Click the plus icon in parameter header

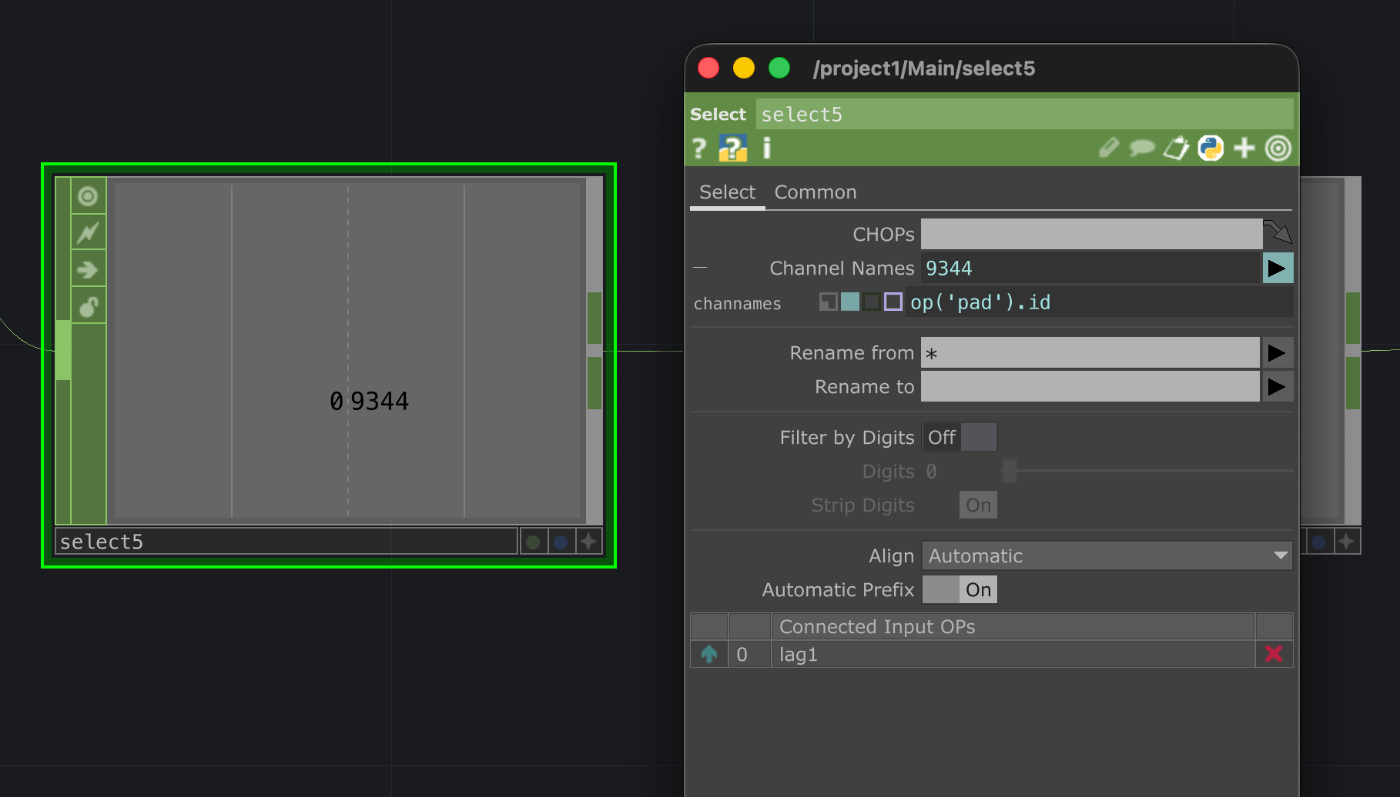[1244, 149]
